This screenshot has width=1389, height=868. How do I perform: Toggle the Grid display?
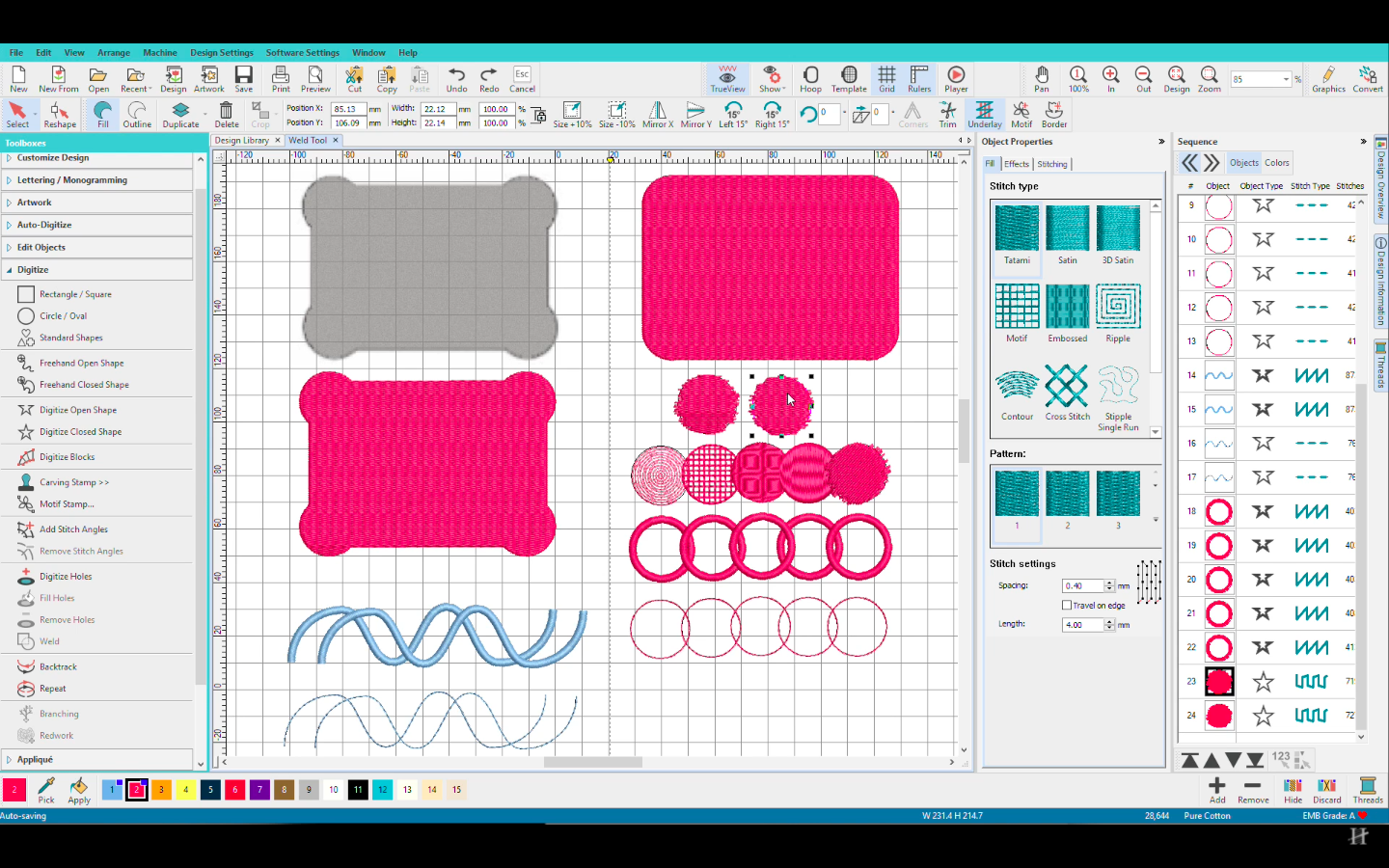coord(886,79)
